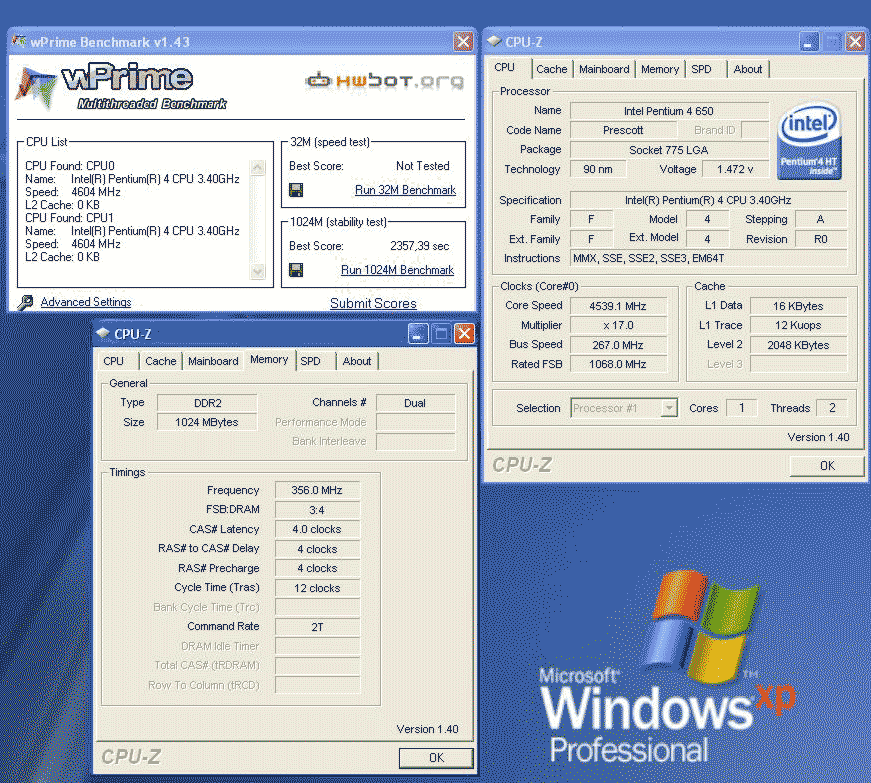Image resolution: width=871 pixels, height=783 pixels.
Task: Click the Bus Speed value 267.0 MHz
Action: click(x=618, y=345)
